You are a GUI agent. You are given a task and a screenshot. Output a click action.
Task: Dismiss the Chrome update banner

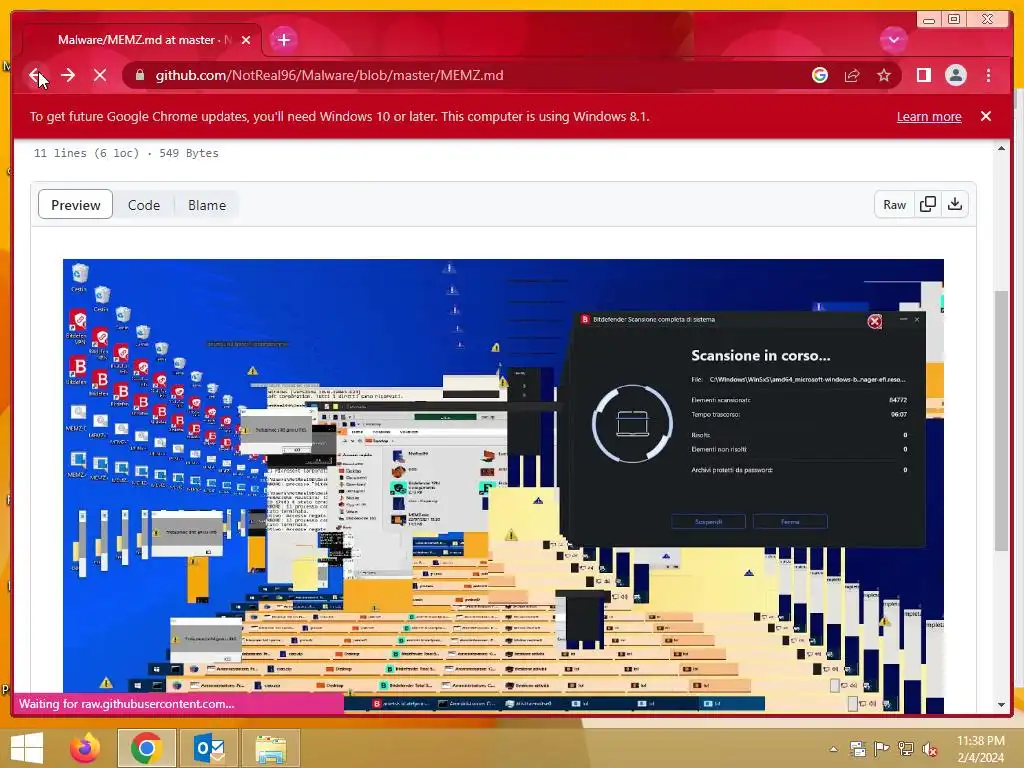pos(985,116)
